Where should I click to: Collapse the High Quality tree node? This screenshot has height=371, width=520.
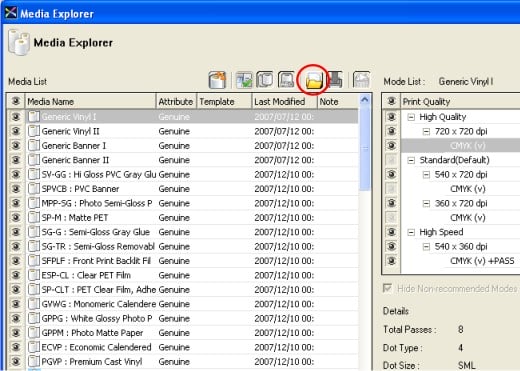pos(411,117)
